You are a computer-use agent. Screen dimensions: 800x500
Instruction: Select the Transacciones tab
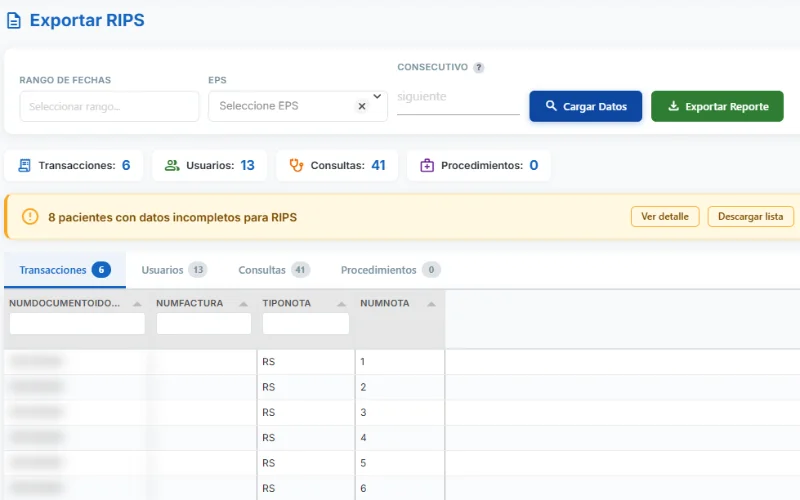65,270
